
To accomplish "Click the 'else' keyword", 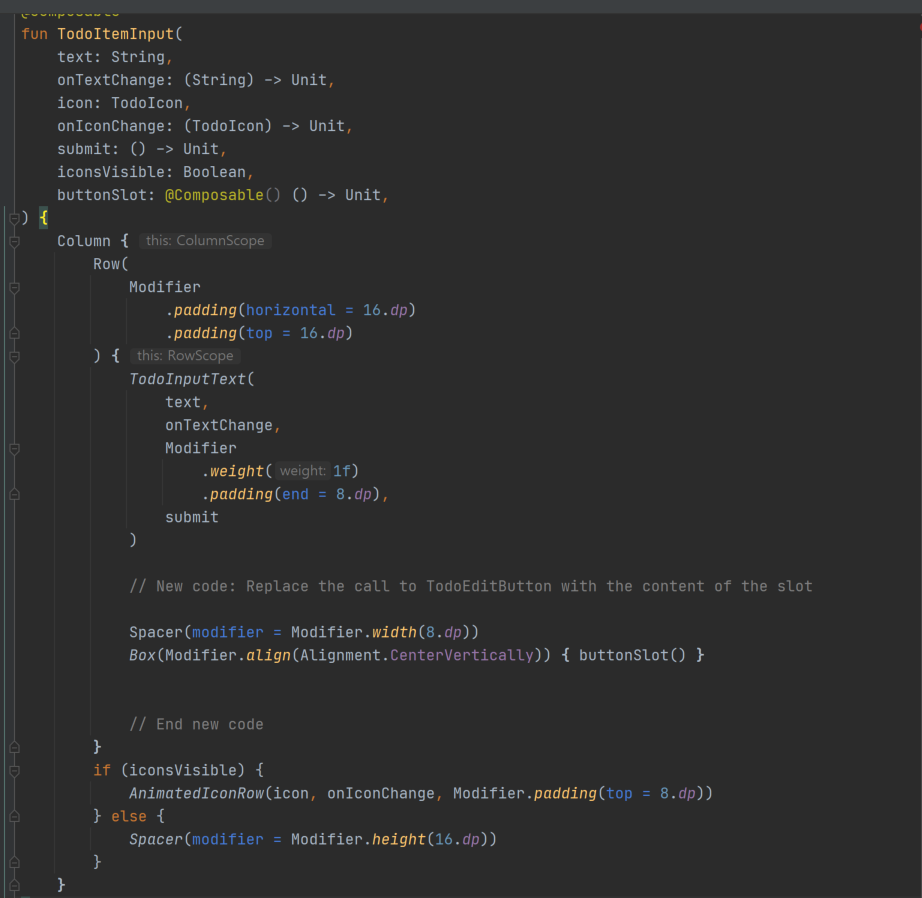I will pos(129,816).
